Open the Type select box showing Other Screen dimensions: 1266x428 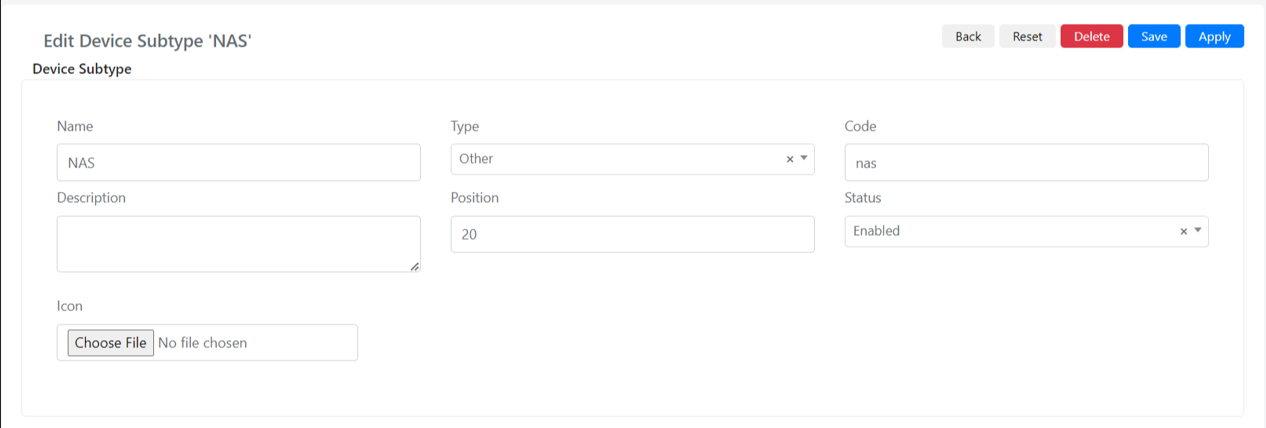633,159
